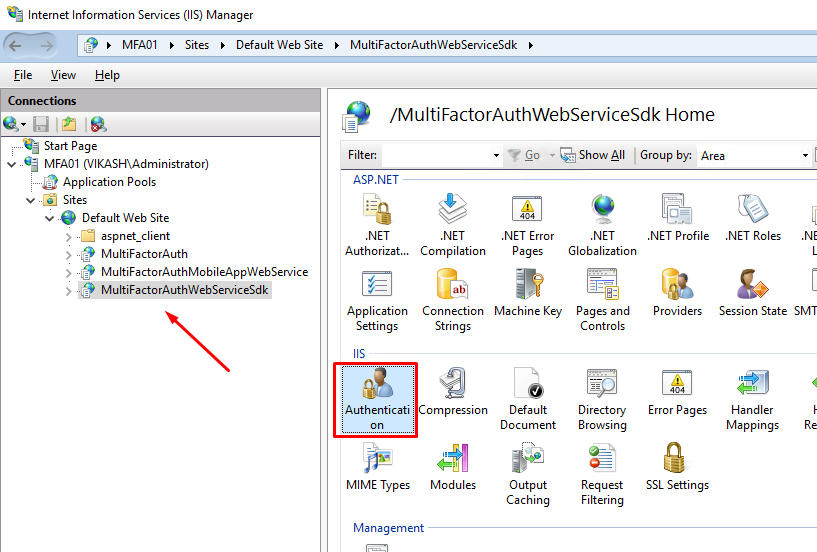Click the Save icon in Connections toolbar

point(41,124)
